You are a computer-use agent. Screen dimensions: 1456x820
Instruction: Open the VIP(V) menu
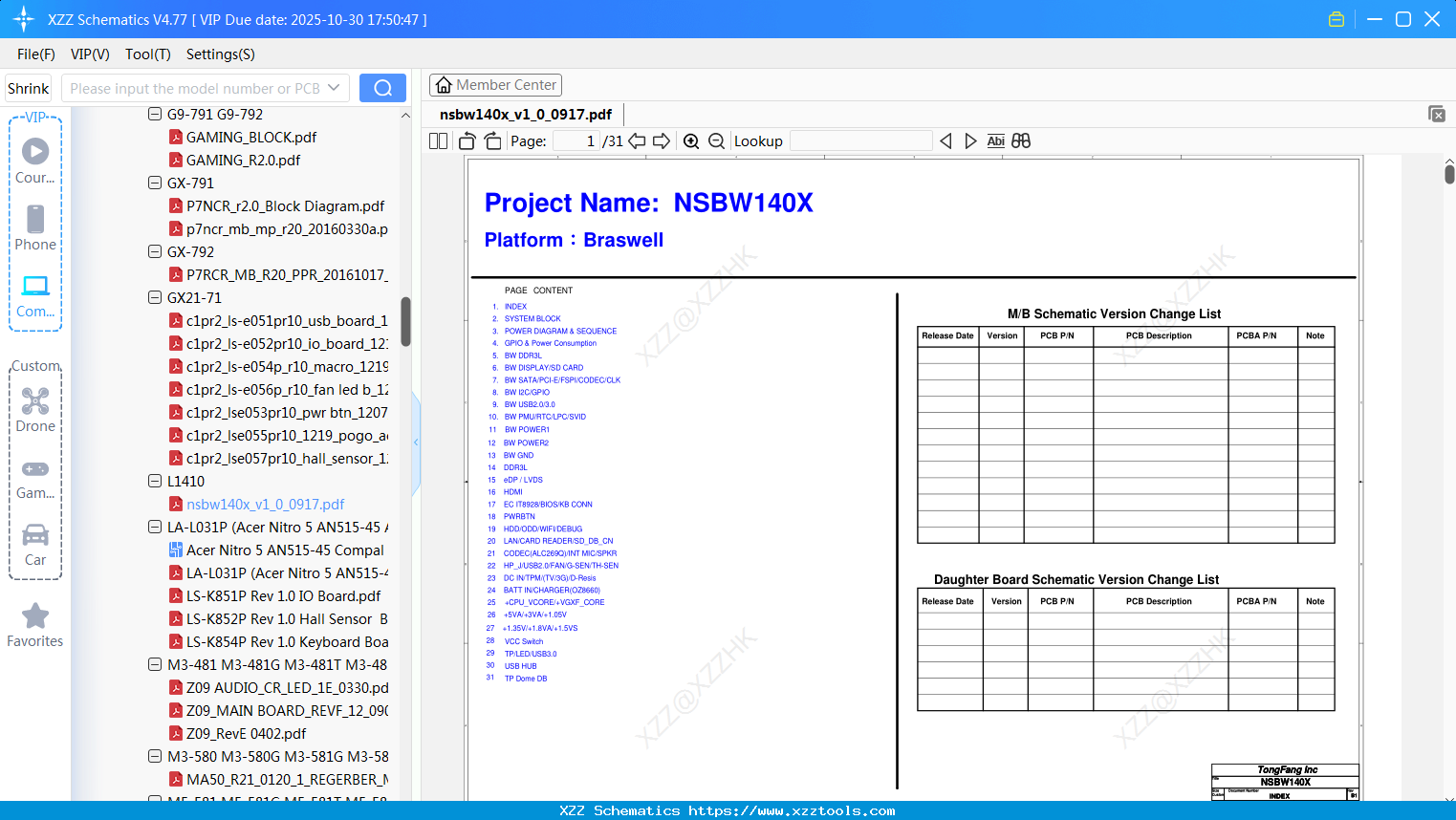click(90, 54)
